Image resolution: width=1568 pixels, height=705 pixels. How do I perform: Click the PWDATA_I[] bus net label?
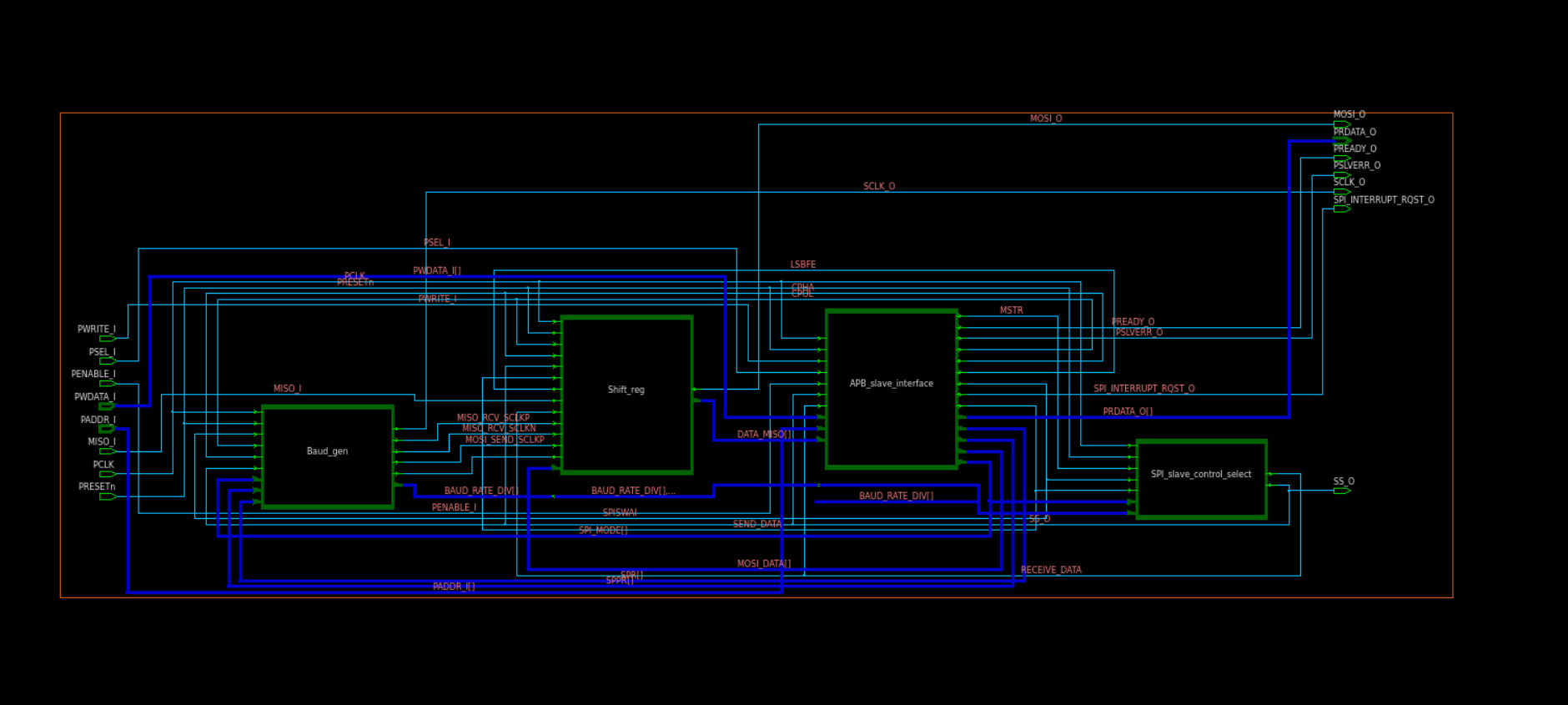(437, 270)
